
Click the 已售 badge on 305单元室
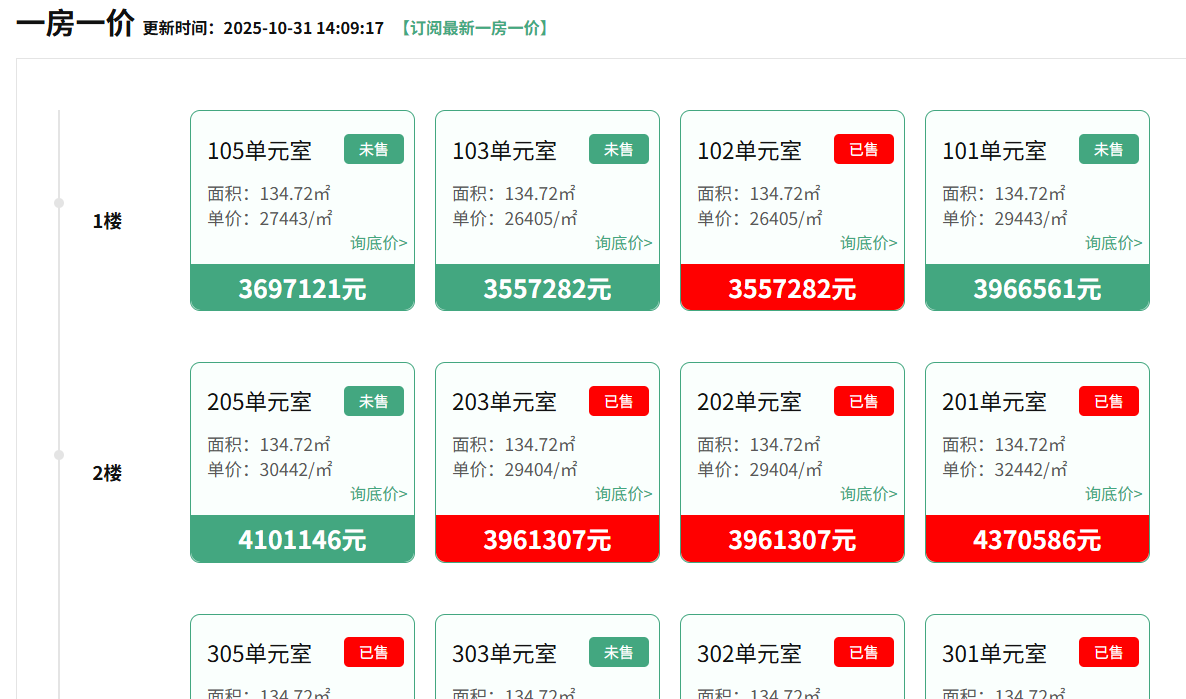(x=374, y=652)
